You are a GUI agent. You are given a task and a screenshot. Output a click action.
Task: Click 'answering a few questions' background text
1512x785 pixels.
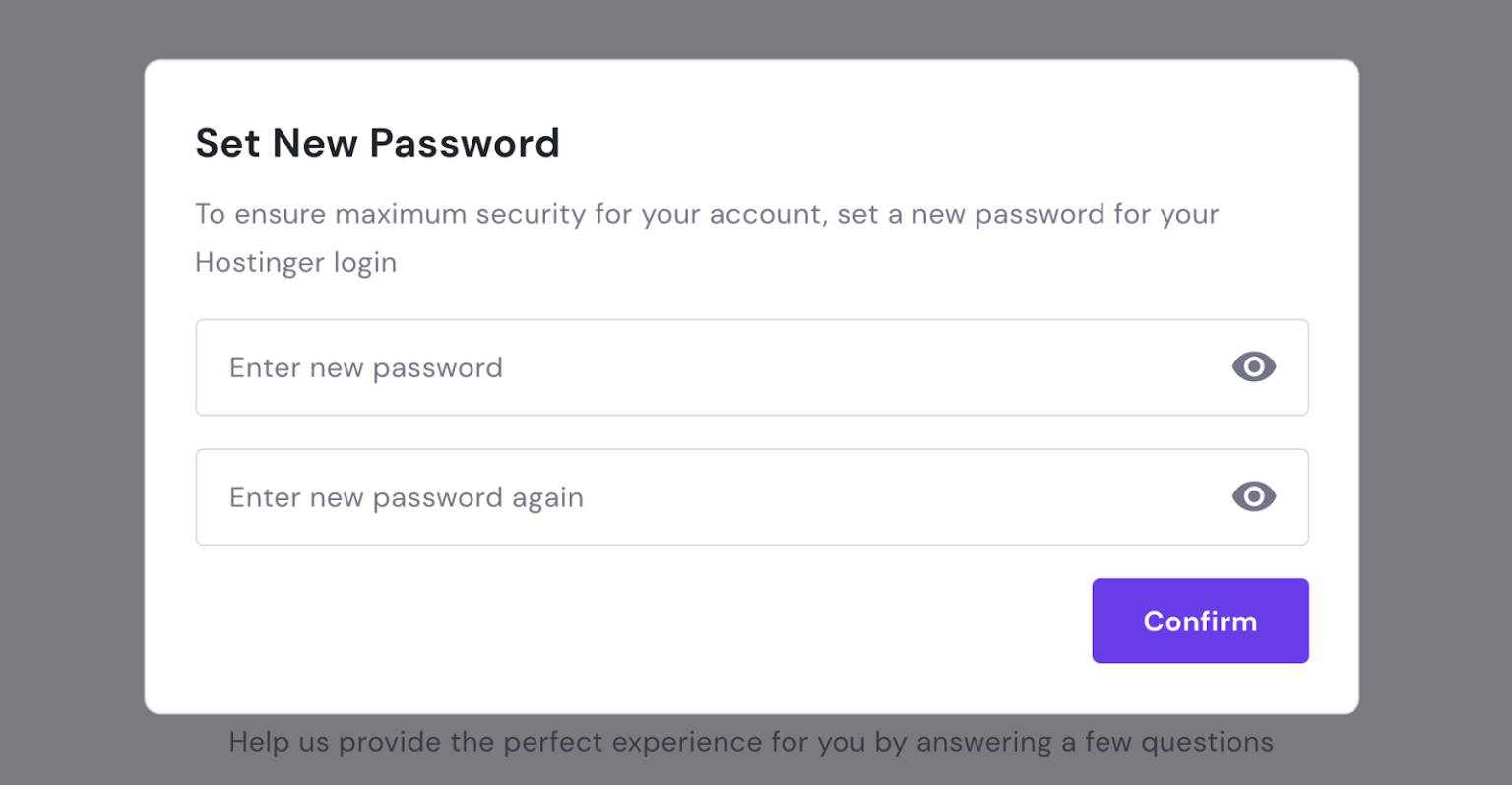coord(1095,742)
